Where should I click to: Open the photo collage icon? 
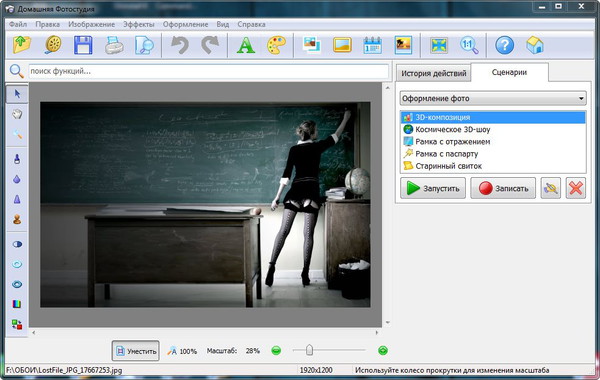(x=311, y=45)
